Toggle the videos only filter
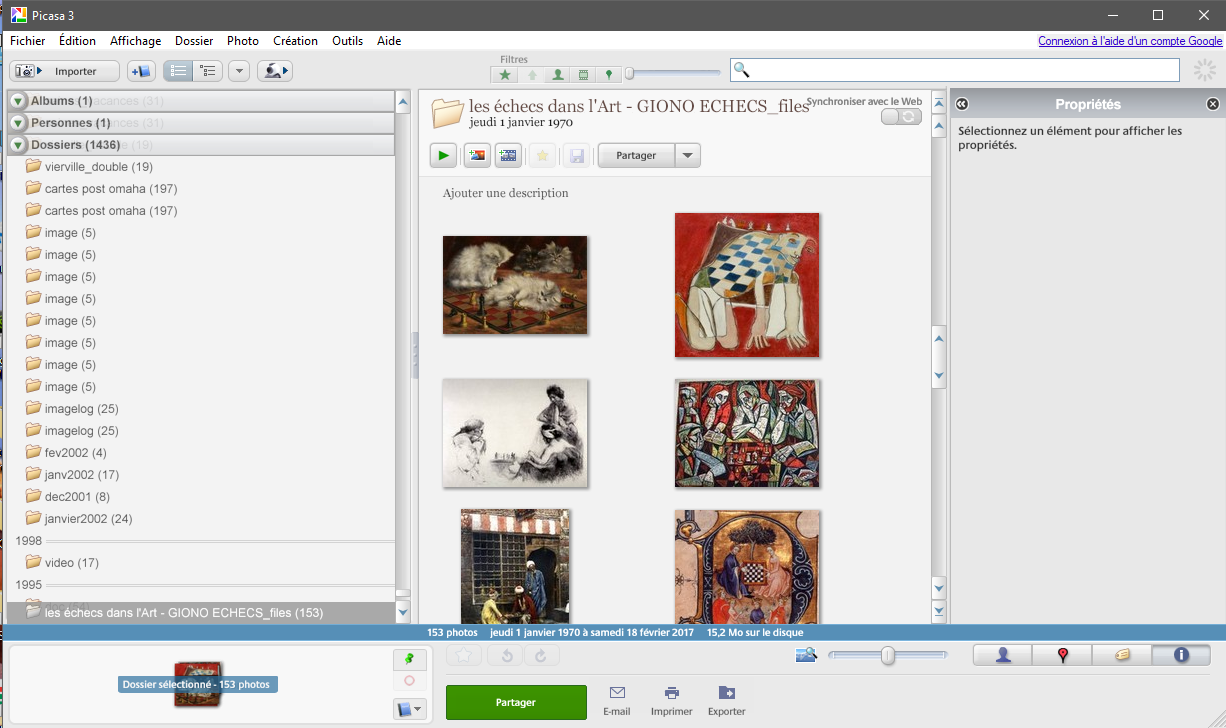Image resolution: width=1226 pixels, height=728 pixels. point(583,75)
